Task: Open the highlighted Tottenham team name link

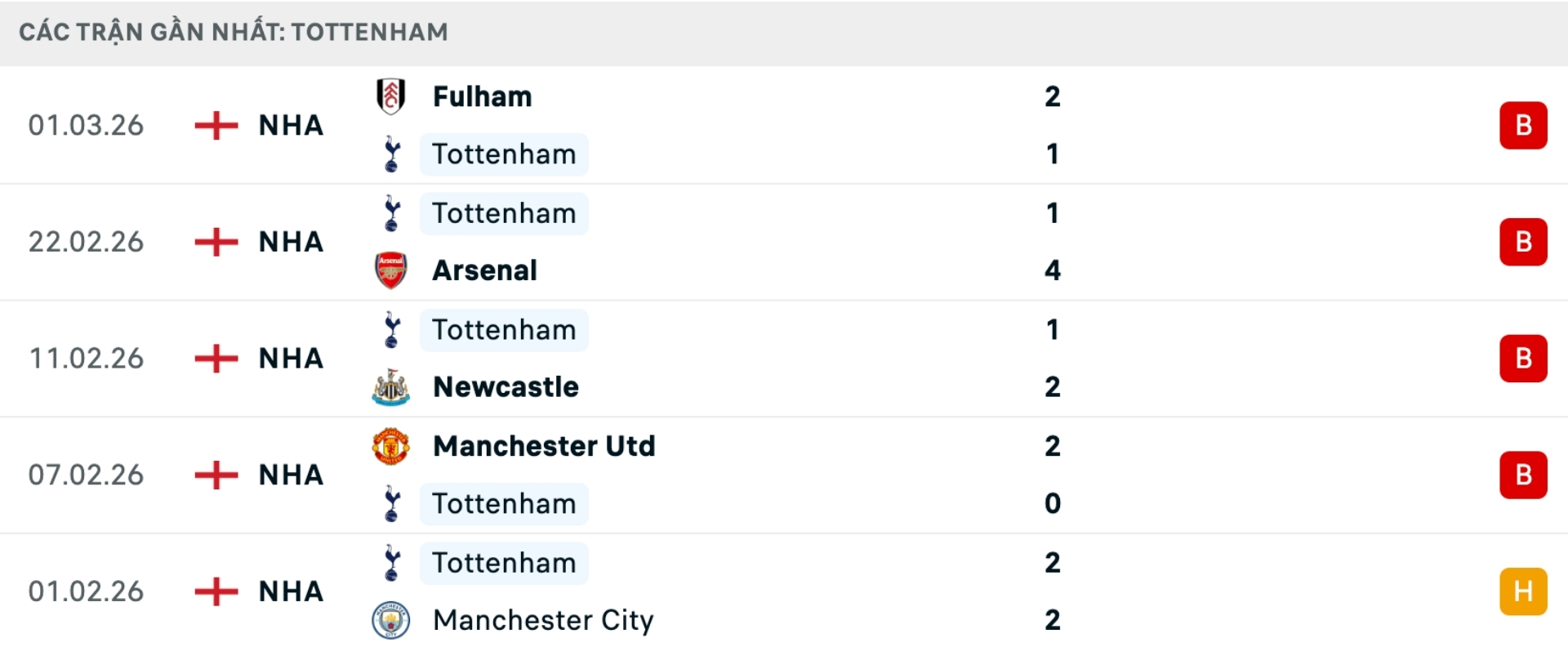Action: coord(503,154)
